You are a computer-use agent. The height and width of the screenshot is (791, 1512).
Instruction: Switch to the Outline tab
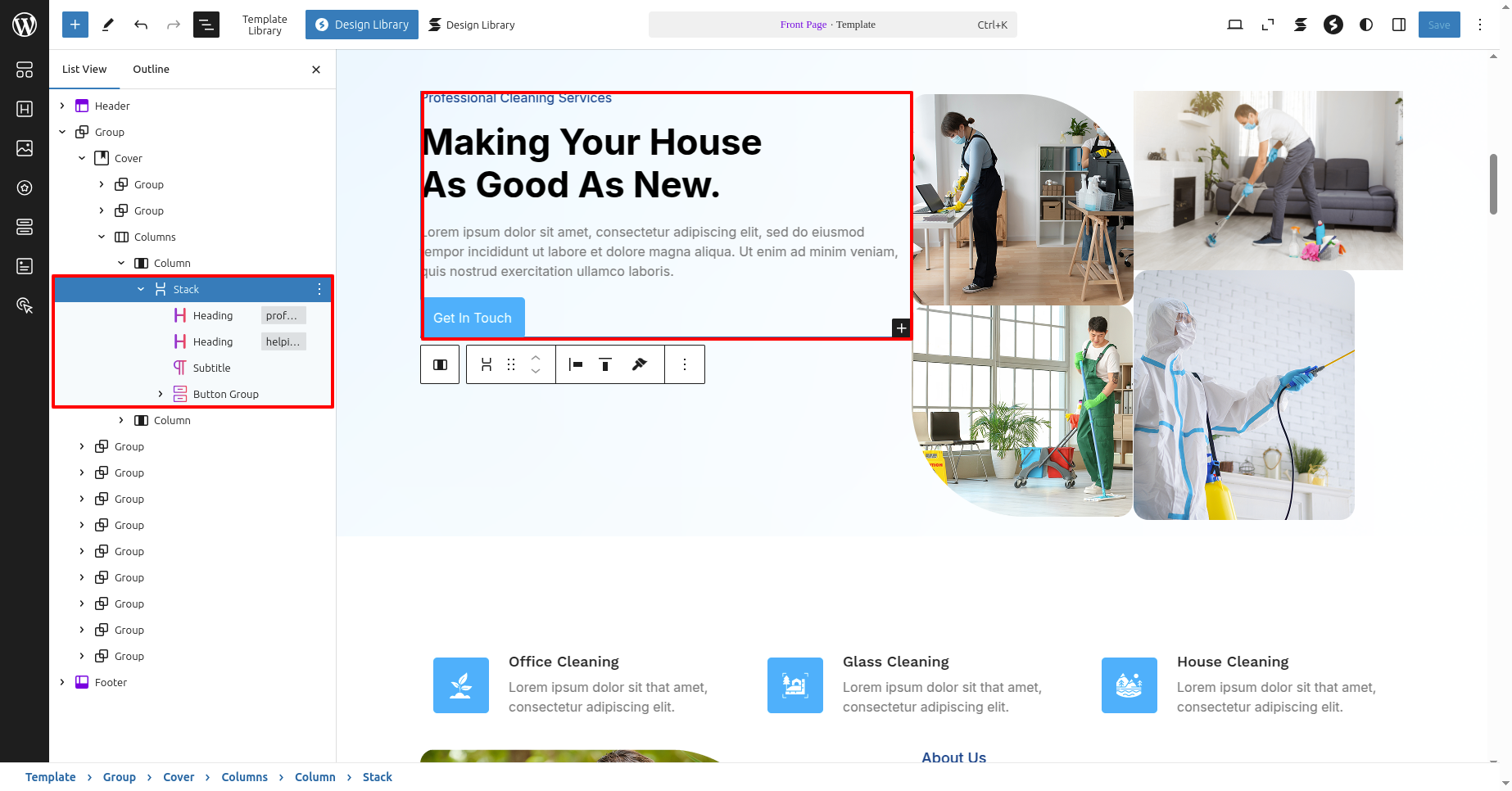(152, 70)
